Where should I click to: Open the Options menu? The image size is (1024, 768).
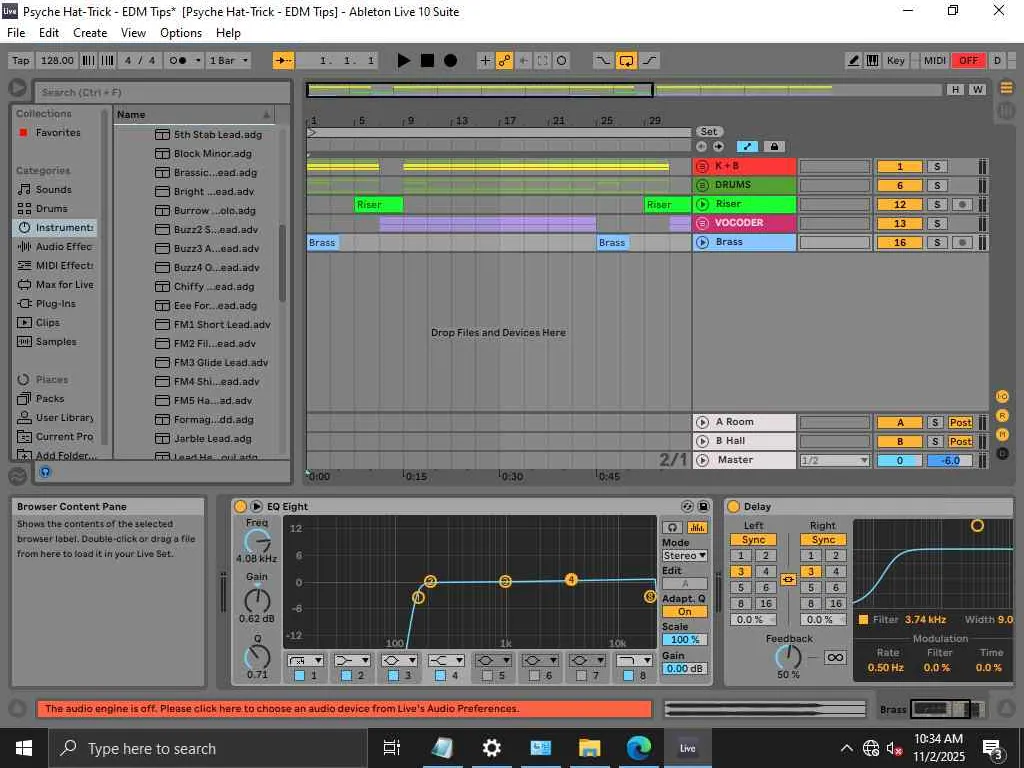(x=181, y=33)
